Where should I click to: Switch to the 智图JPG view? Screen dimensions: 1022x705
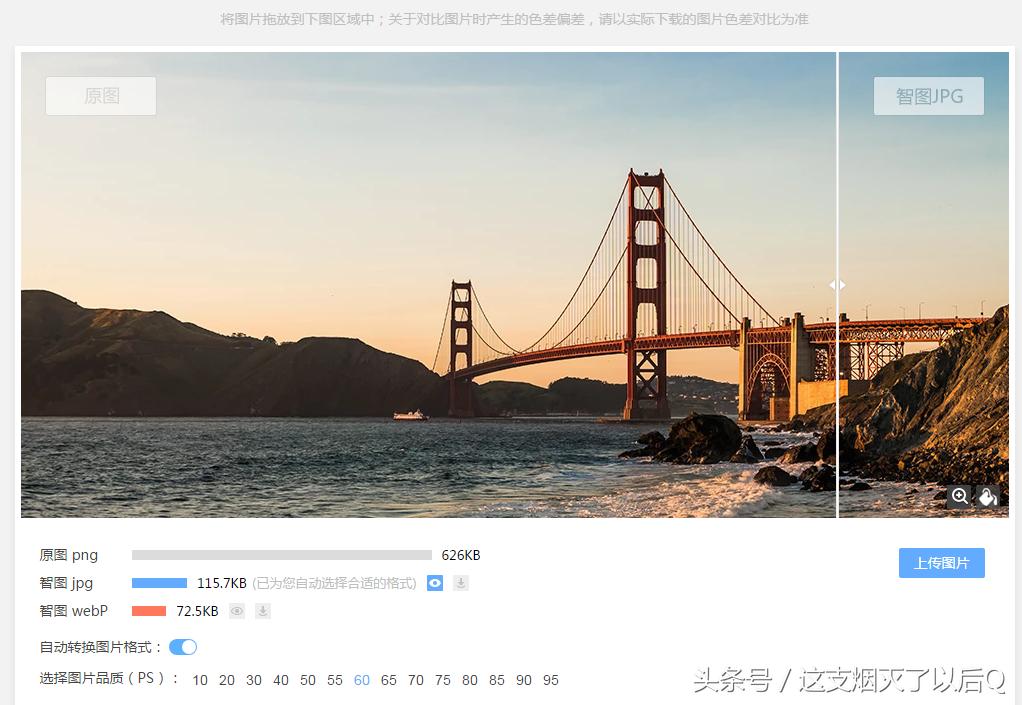928,95
